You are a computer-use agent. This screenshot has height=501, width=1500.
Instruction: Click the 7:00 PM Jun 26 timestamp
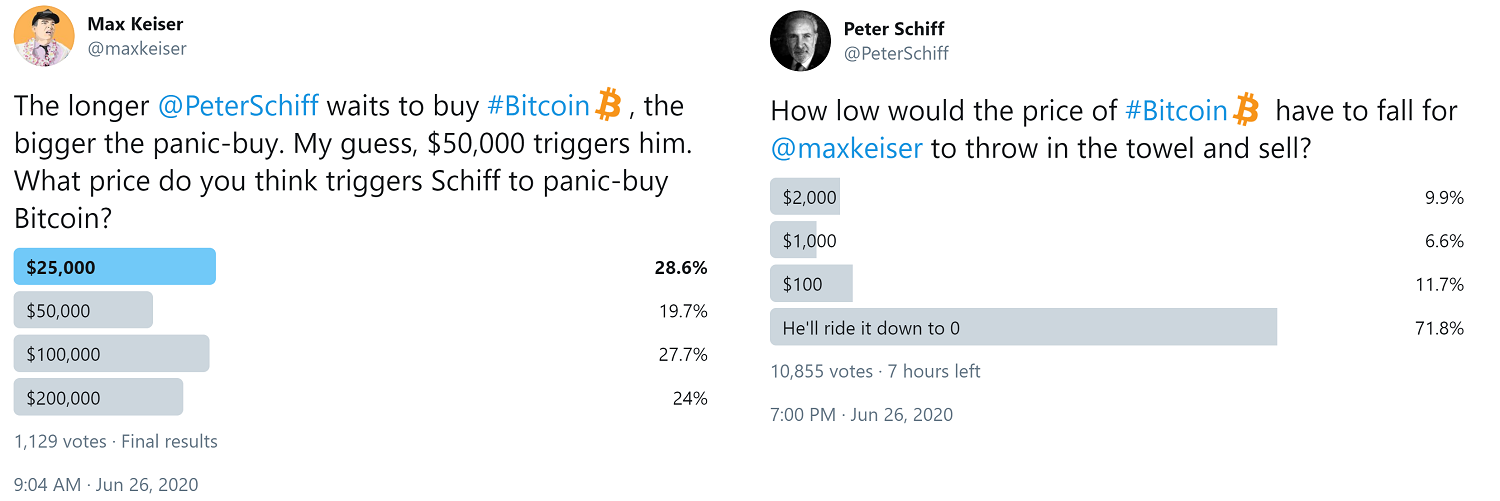(x=861, y=414)
